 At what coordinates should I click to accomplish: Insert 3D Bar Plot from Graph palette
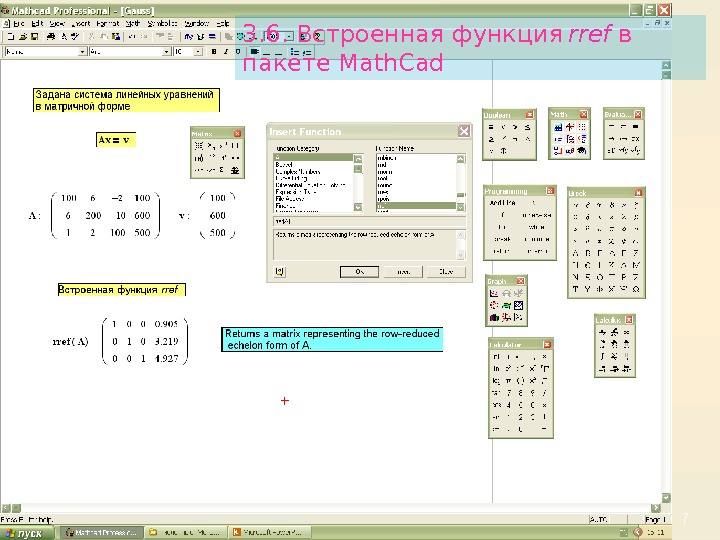coord(494,317)
